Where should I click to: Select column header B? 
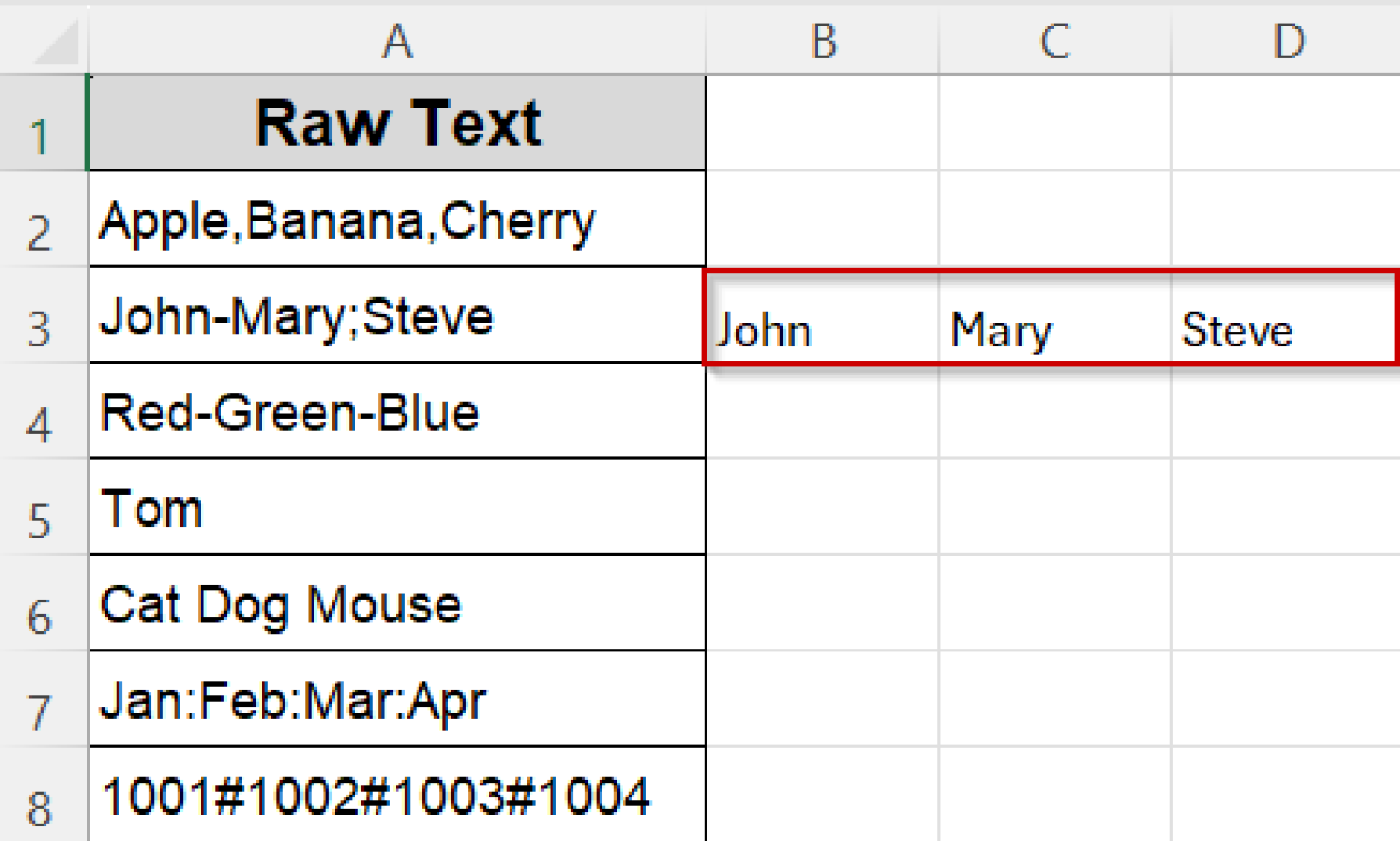pos(820,38)
